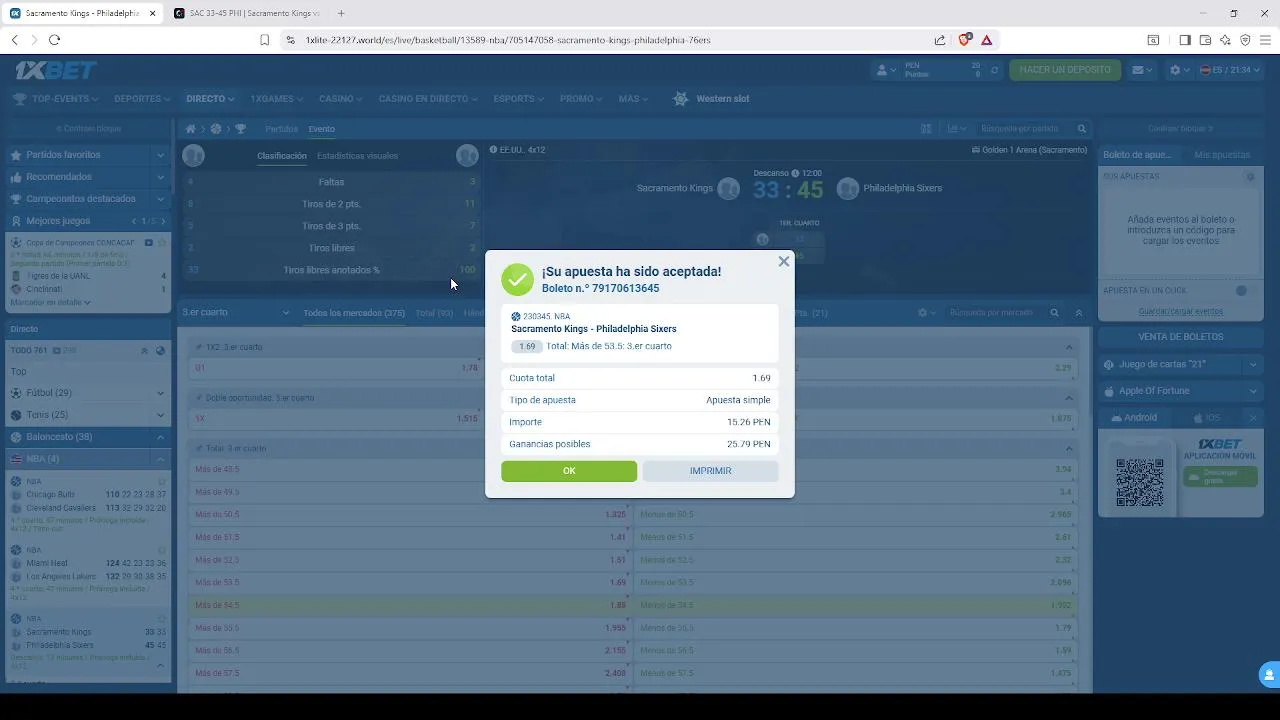Go to next Mejores juegos page
Viewport: 1280px width, 720px height.
163,221
